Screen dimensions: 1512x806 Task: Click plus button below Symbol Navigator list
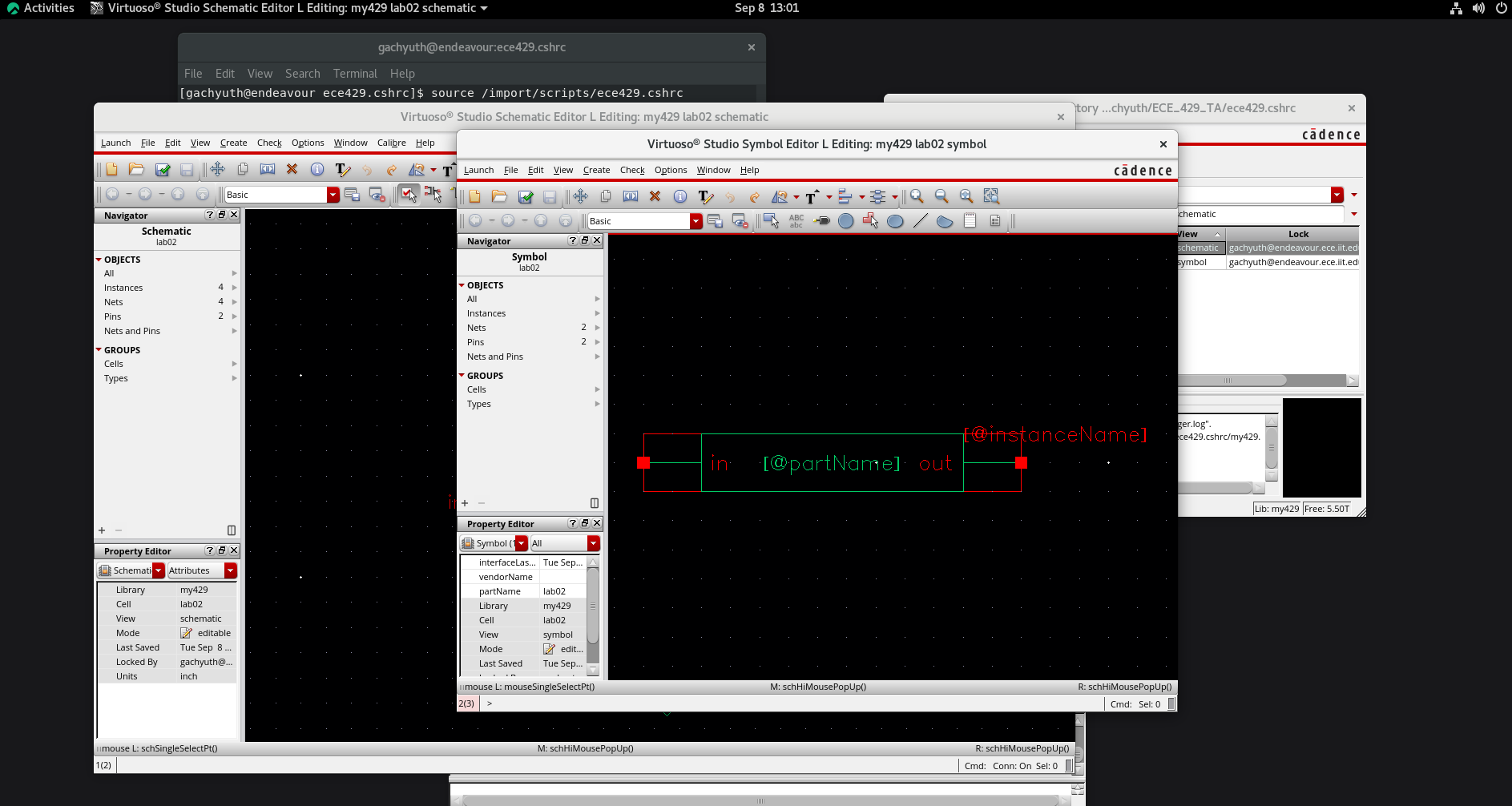coord(465,503)
